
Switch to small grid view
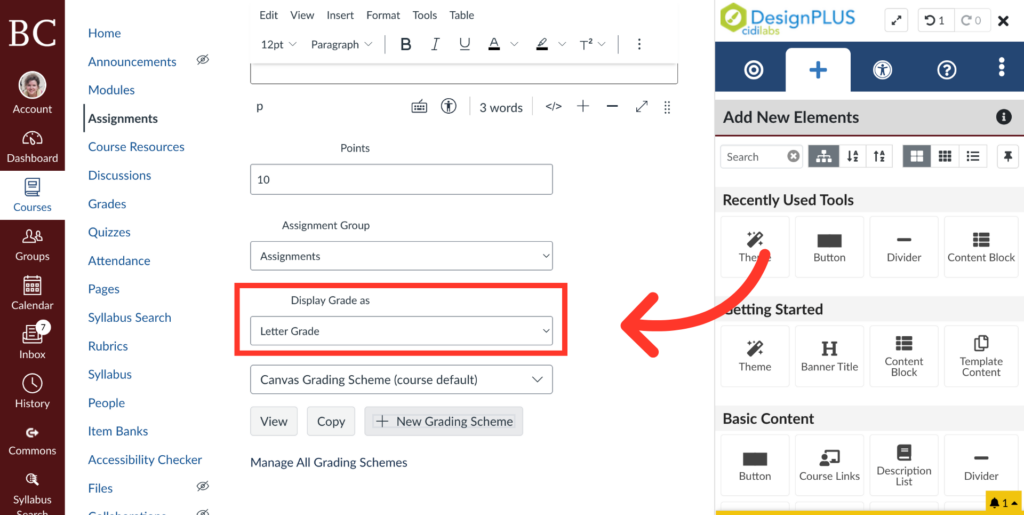pyautogui.click(x=944, y=157)
